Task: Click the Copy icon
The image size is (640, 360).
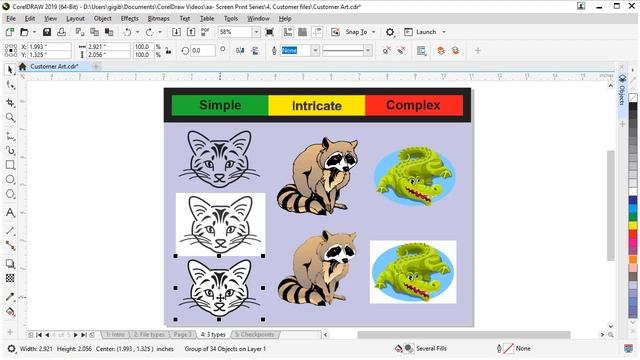Action: click(x=95, y=32)
